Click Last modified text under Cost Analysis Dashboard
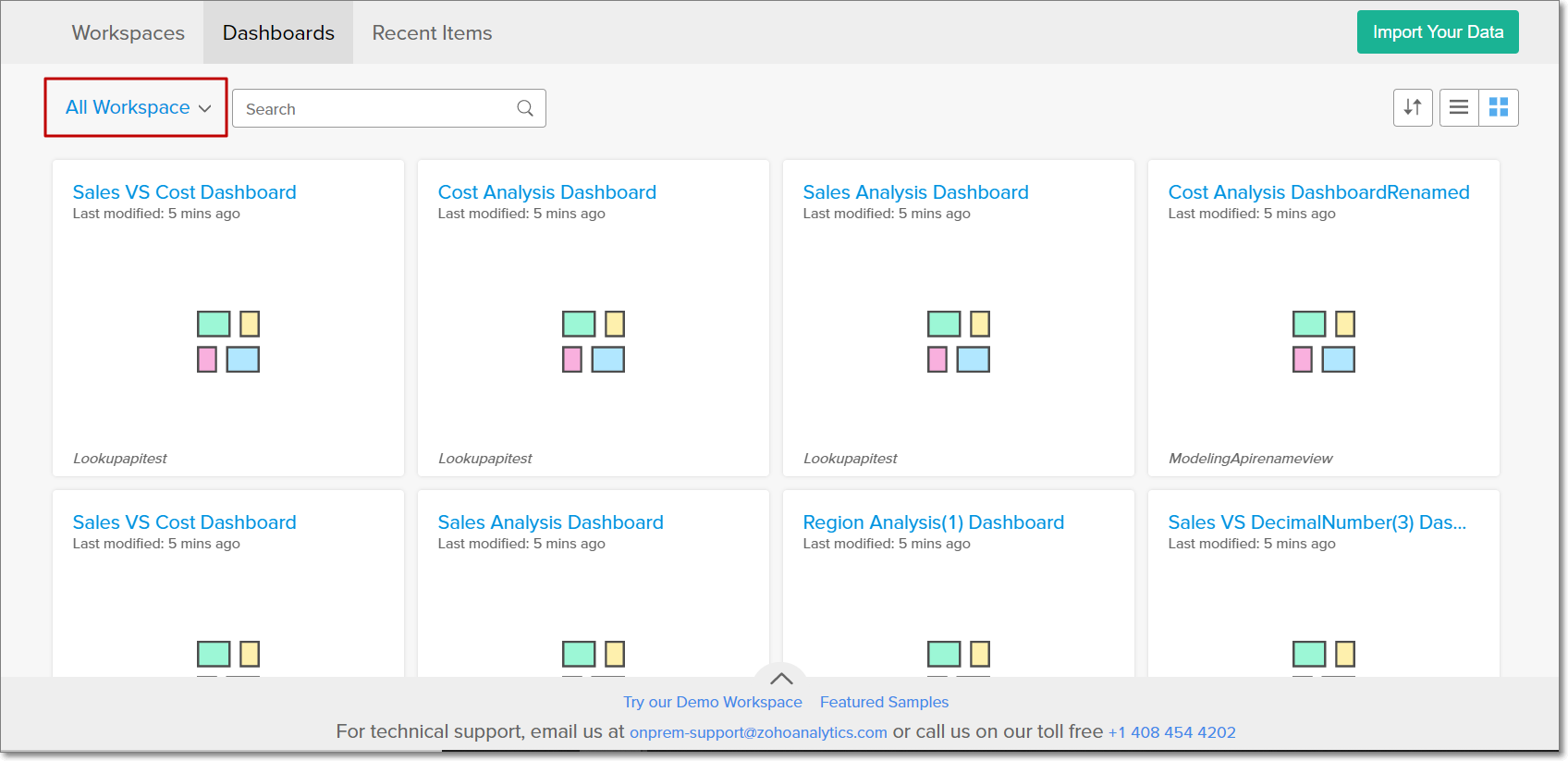This screenshot has width=1568, height=761. click(521, 214)
